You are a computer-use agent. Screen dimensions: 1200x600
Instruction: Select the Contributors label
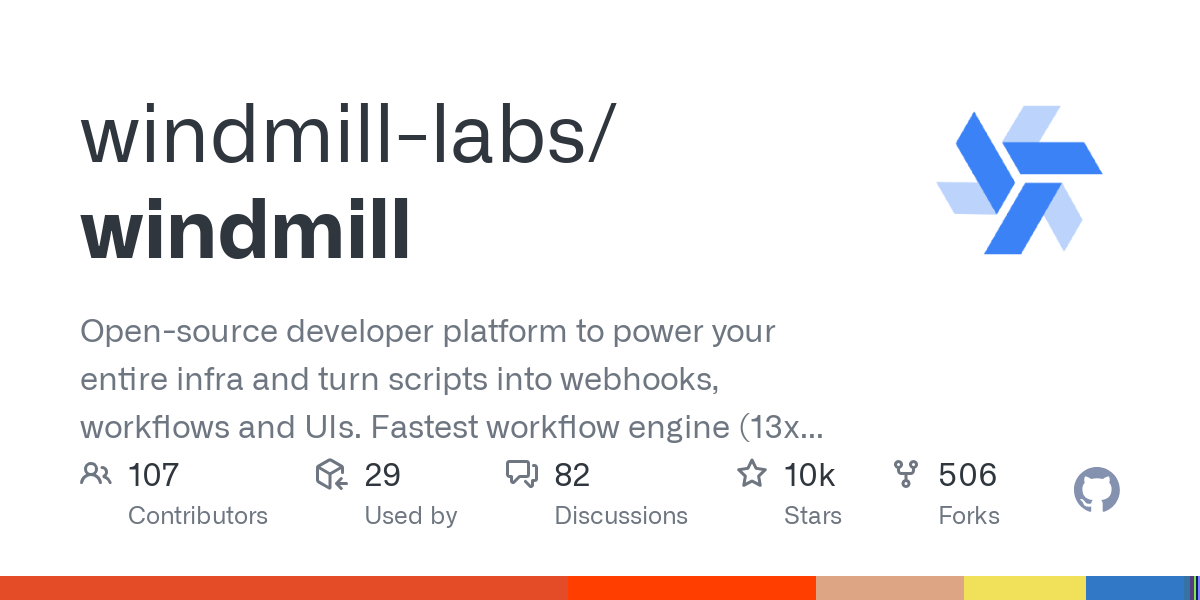pyautogui.click(x=198, y=516)
